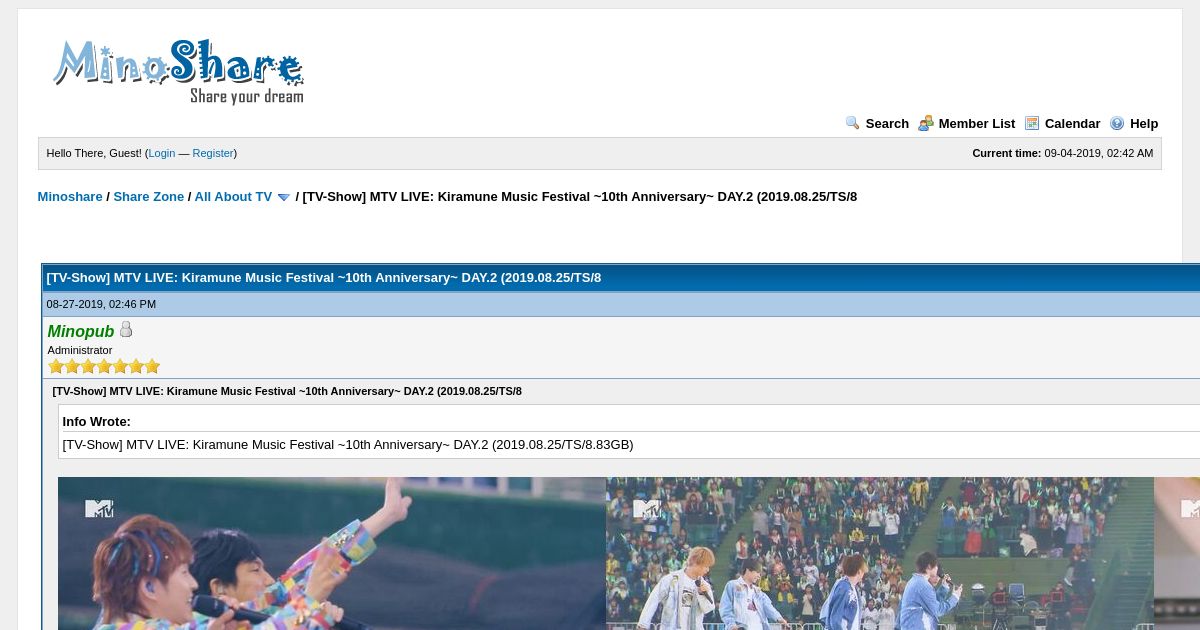The height and width of the screenshot is (630, 1200).
Task: Open the breadcrumb forum jump dropdown arrow
Action: 283,197
